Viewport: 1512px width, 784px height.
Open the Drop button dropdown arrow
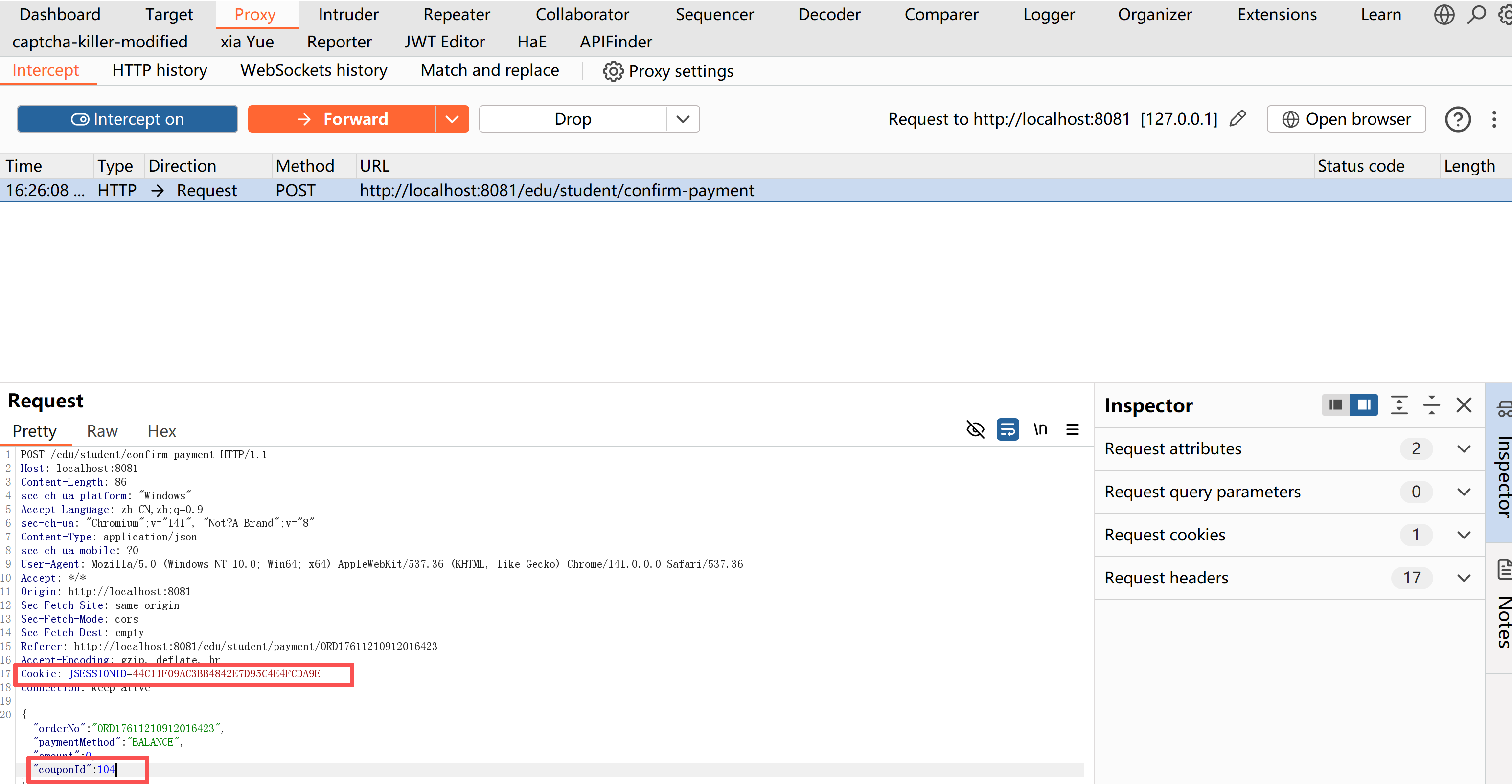click(x=683, y=119)
